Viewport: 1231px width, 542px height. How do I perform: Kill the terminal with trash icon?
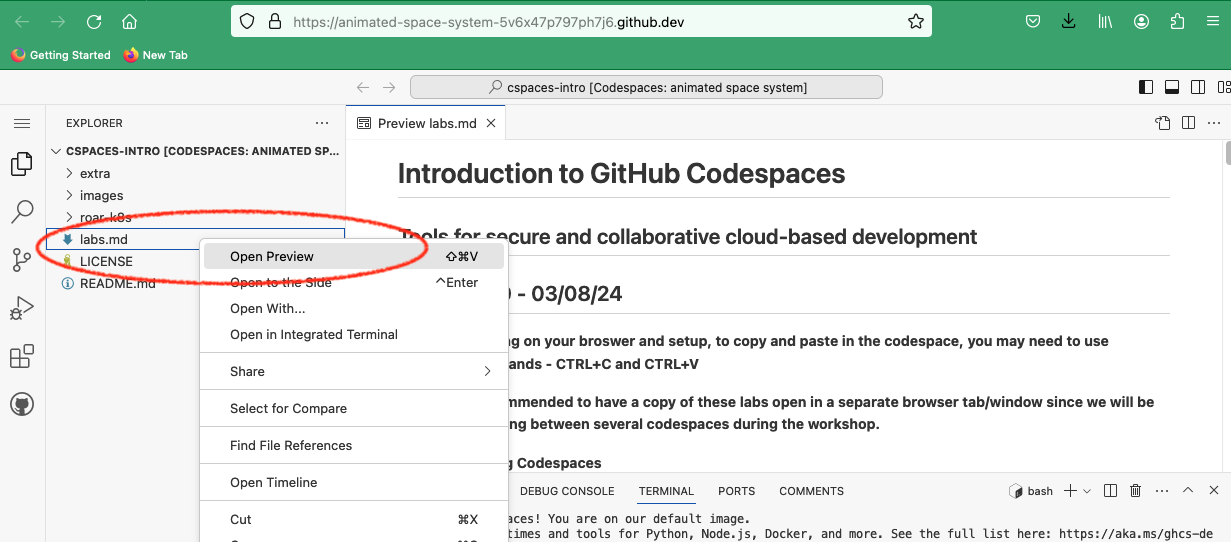[x=1136, y=491]
